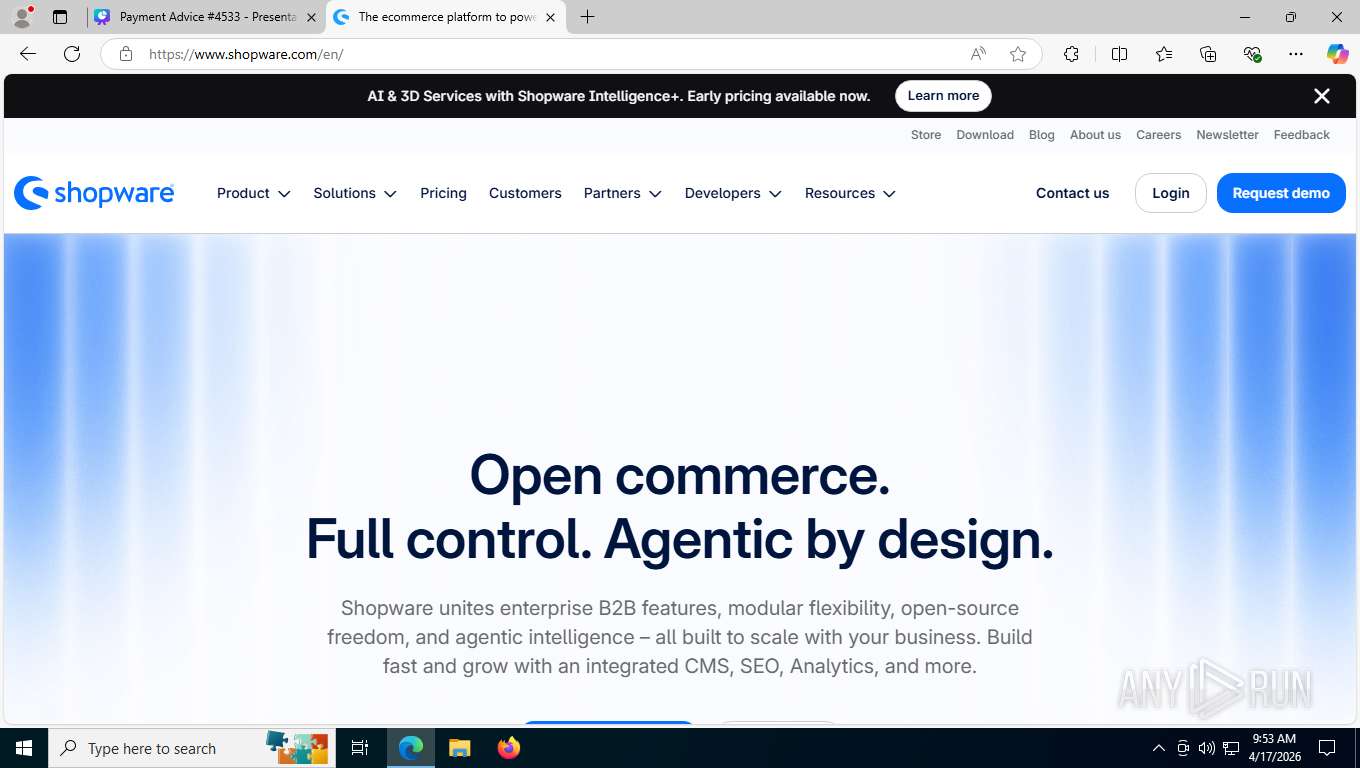The width and height of the screenshot is (1360, 768).
Task: Open Favorites list icon
Action: point(1164,54)
